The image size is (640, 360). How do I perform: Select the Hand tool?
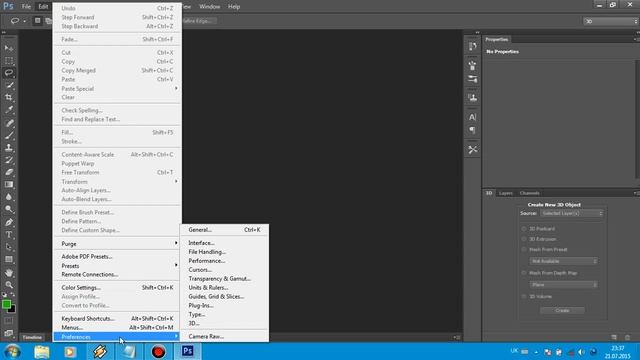point(9,272)
